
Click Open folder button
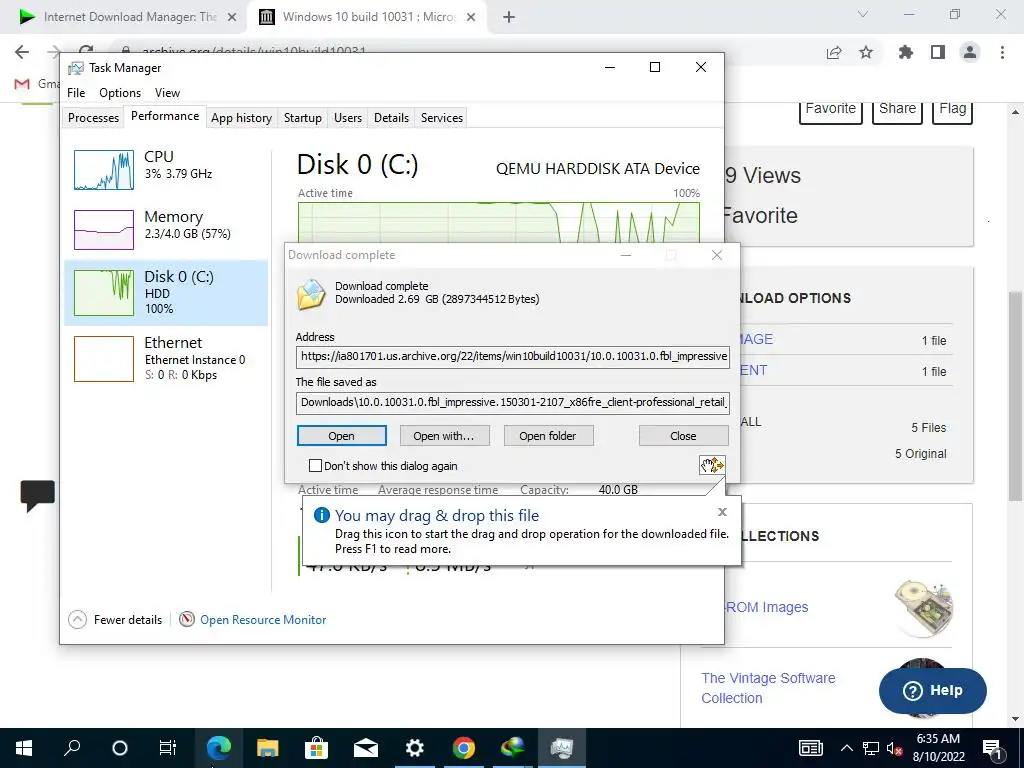pyautogui.click(x=548, y=436)
